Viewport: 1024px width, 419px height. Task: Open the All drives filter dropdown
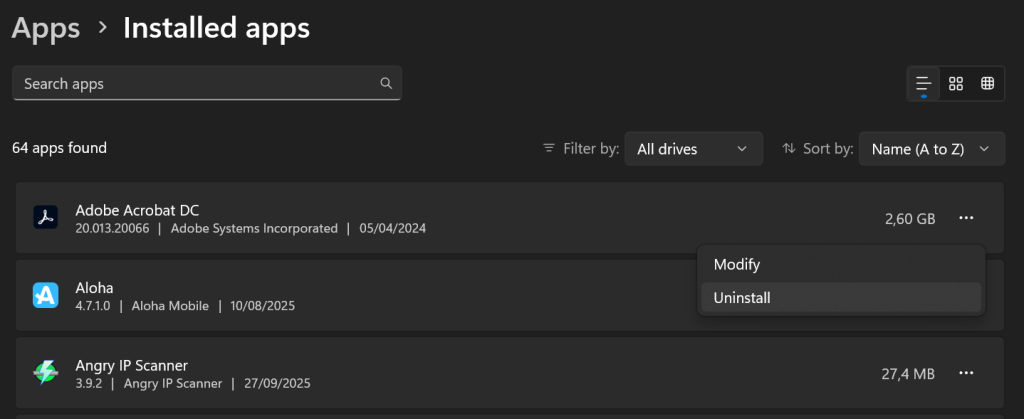693,149
